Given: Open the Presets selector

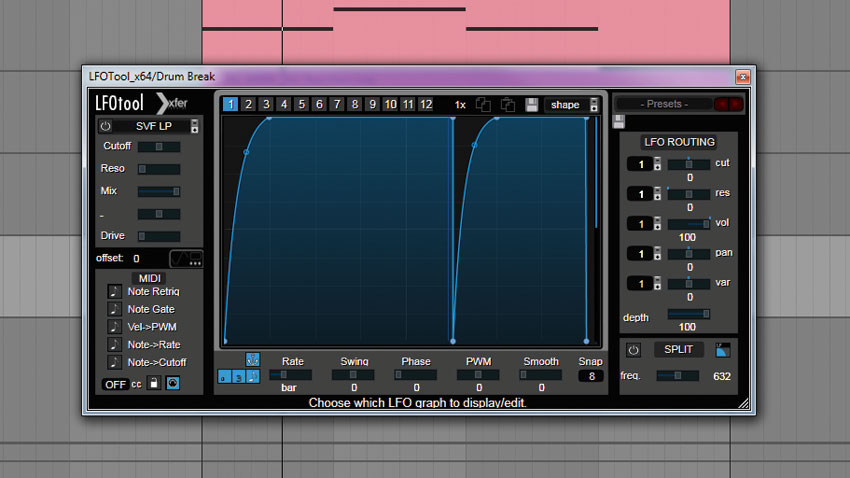Looking at the screenshot, I should tap(664, 104).
